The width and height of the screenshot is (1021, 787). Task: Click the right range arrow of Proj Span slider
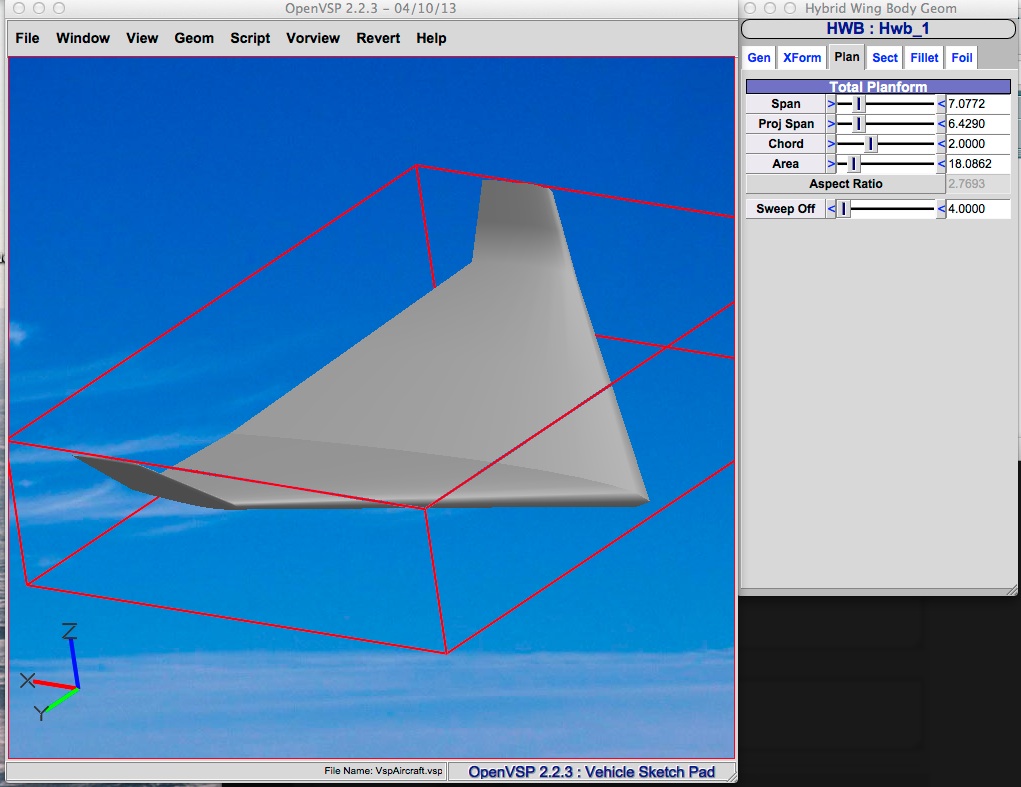pyautogui.click(x=941, y=124)
